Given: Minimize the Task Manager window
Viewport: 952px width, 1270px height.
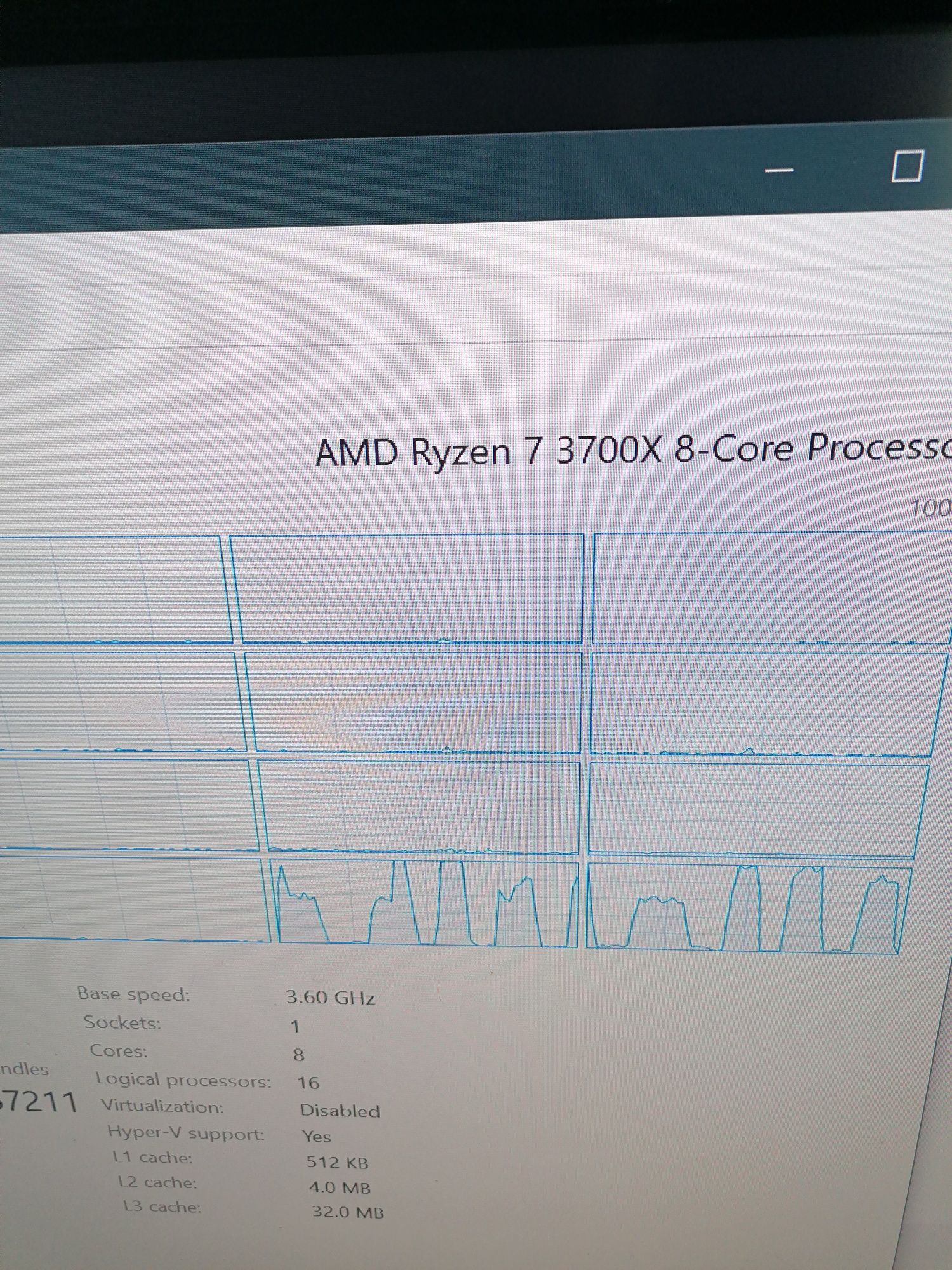Looking at the screenshot, I should (779, 170).
